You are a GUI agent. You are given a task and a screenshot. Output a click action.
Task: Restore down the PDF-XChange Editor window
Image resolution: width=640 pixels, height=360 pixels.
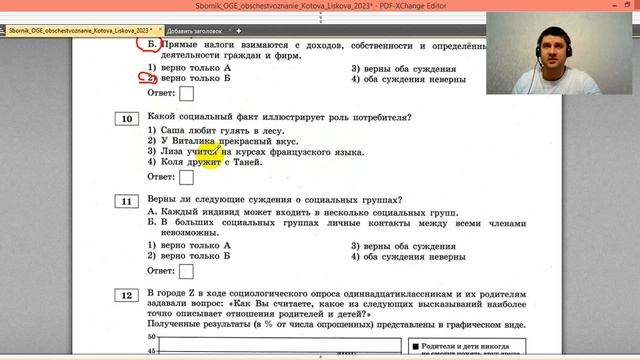tap(627, 5)
